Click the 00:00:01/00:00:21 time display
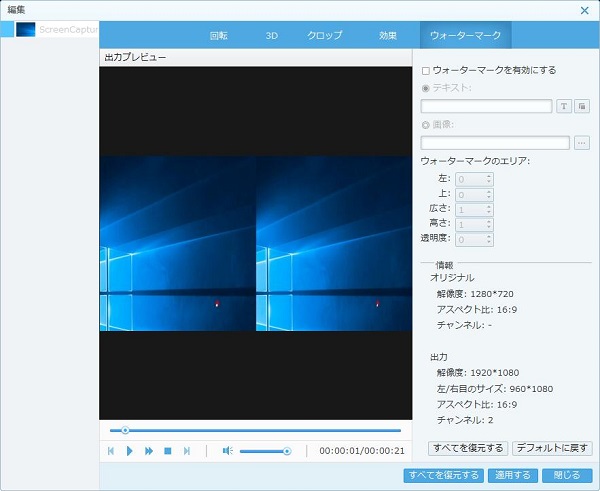 (x=362, y=451)
